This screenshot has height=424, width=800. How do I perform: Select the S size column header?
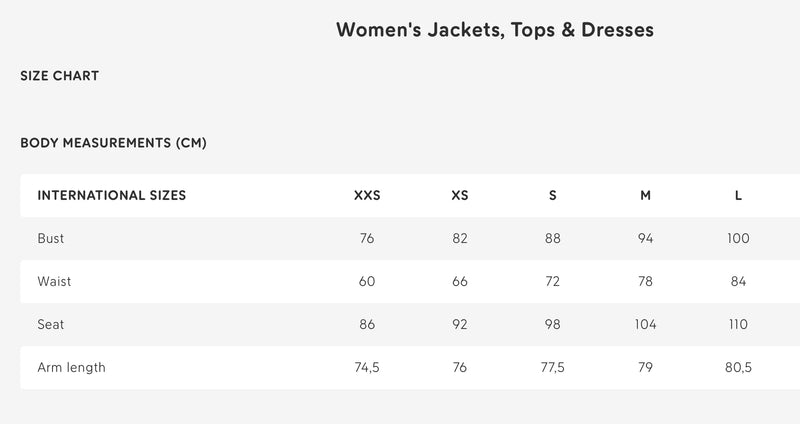[553, 196]
